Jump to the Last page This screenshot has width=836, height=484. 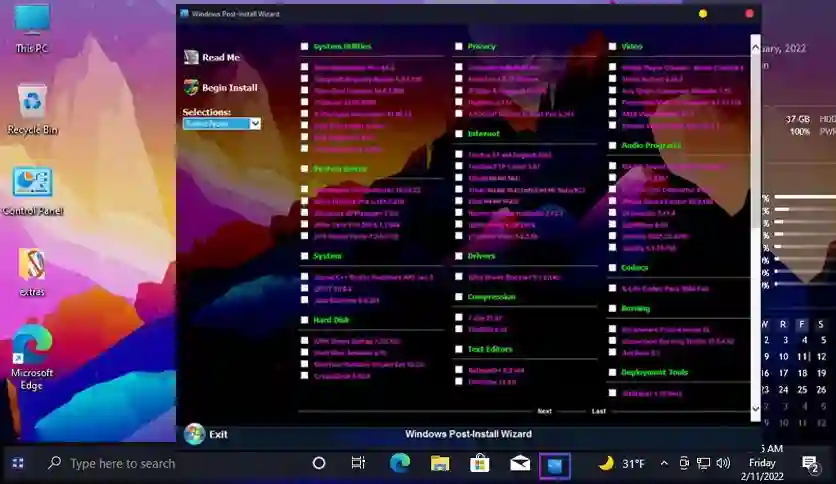(599, 411)
